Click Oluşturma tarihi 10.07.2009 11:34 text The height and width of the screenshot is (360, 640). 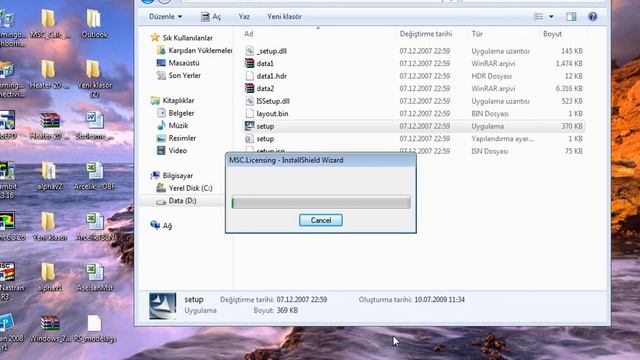click(411, 300)
